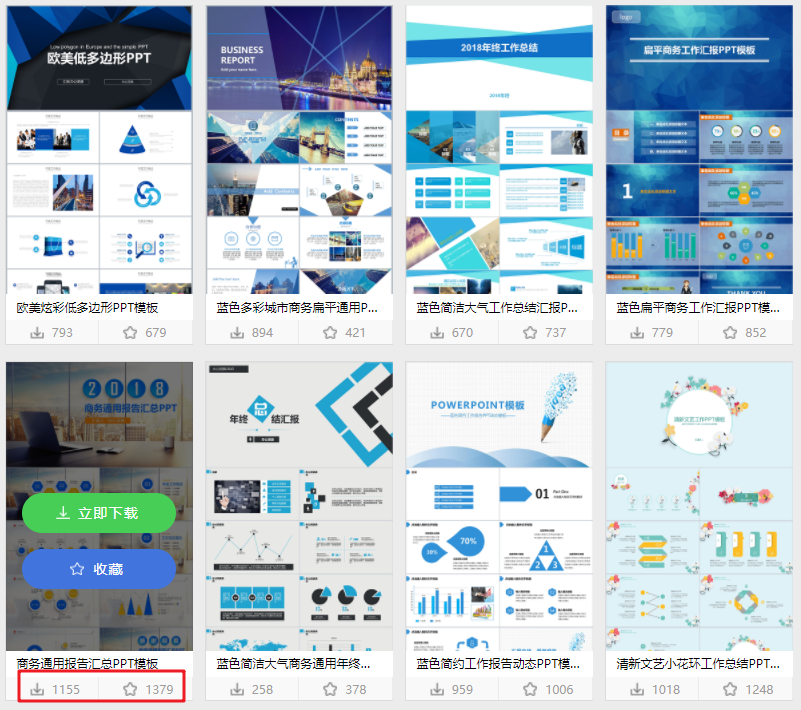Screen dimensions: 801x710
Task: Click favorite star with 679 count
Action: pyautogui.click(x=130, y=333)
